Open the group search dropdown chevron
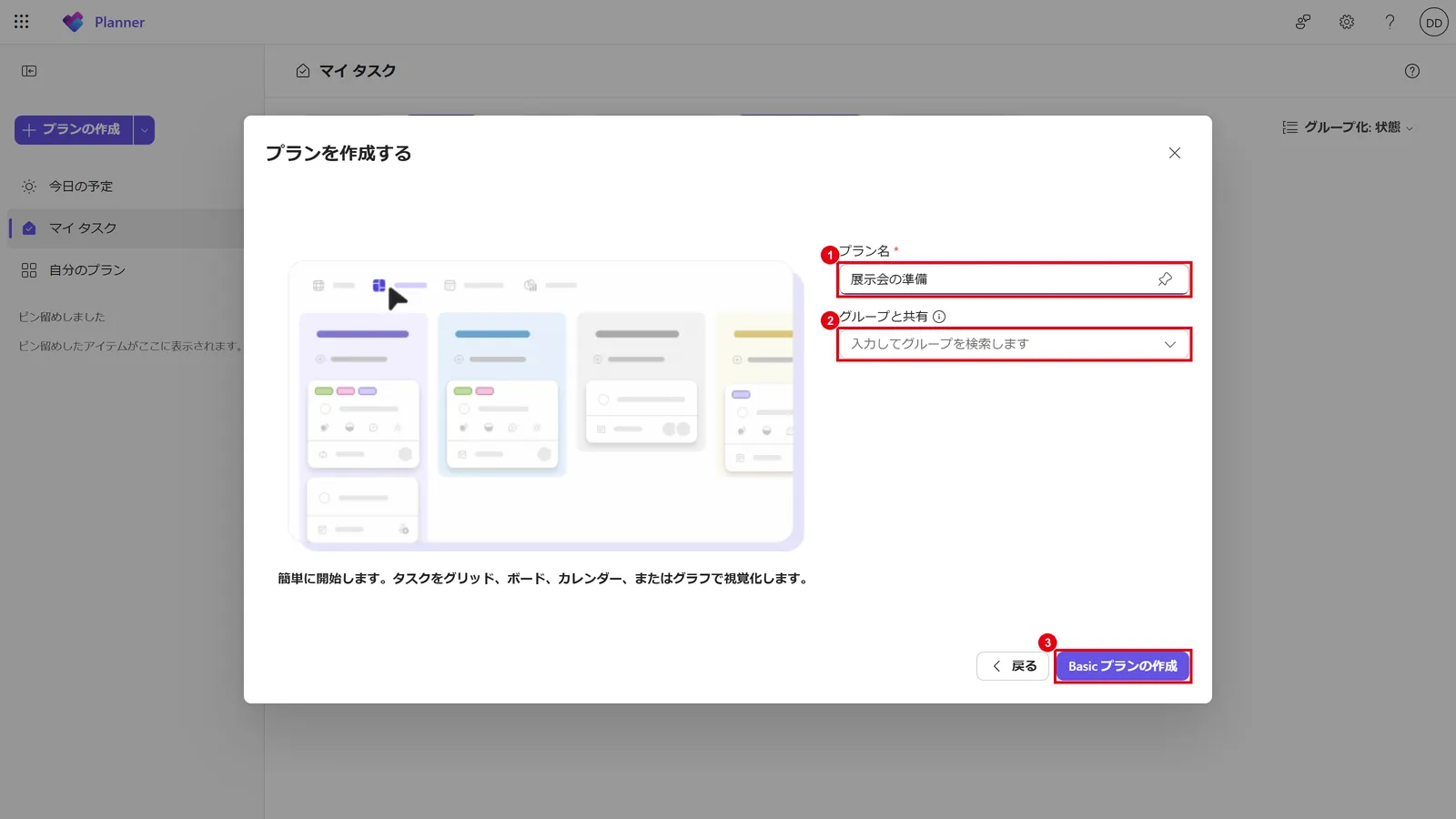1456x819 pixels. [1170, 344]
